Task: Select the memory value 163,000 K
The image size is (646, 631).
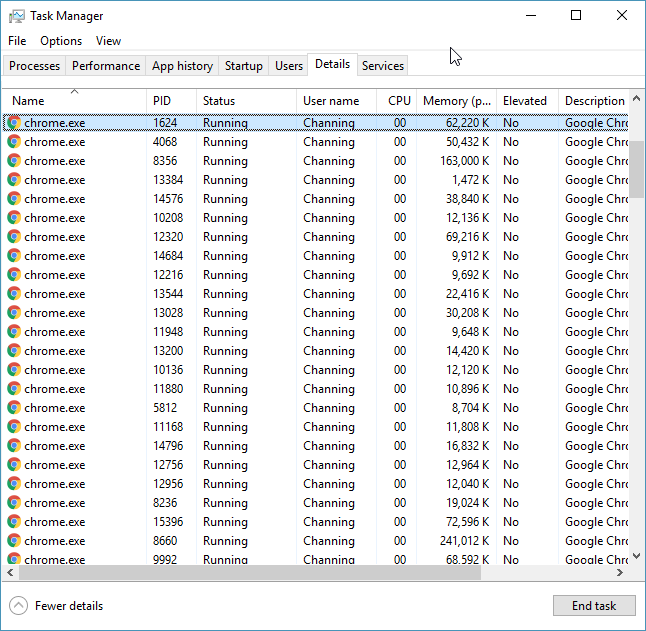Action: click(465, 161)
